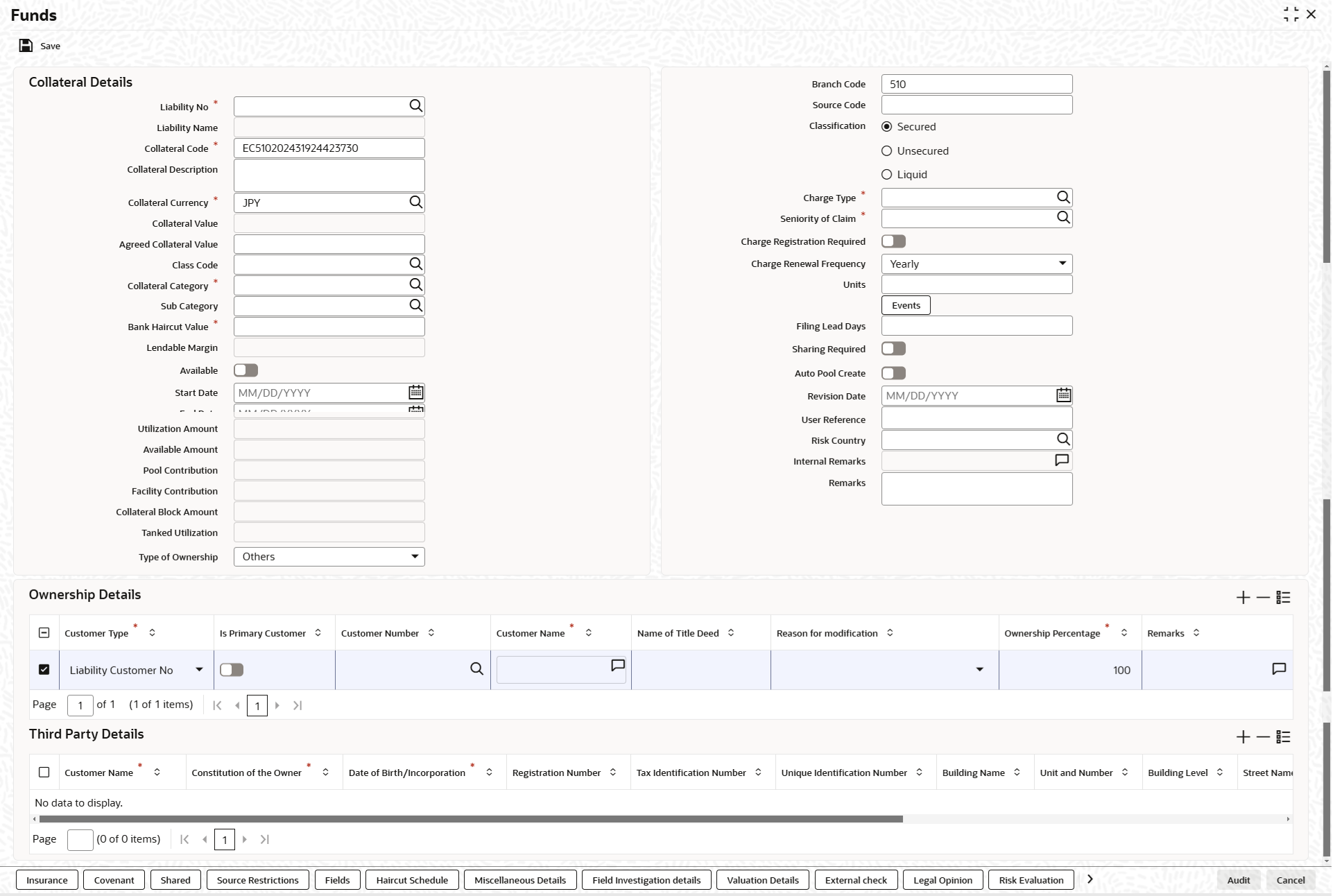The height and width of the screenshot is (896, 1335).
Task: Click the Save disk icon
Action: tap(26, 46)
